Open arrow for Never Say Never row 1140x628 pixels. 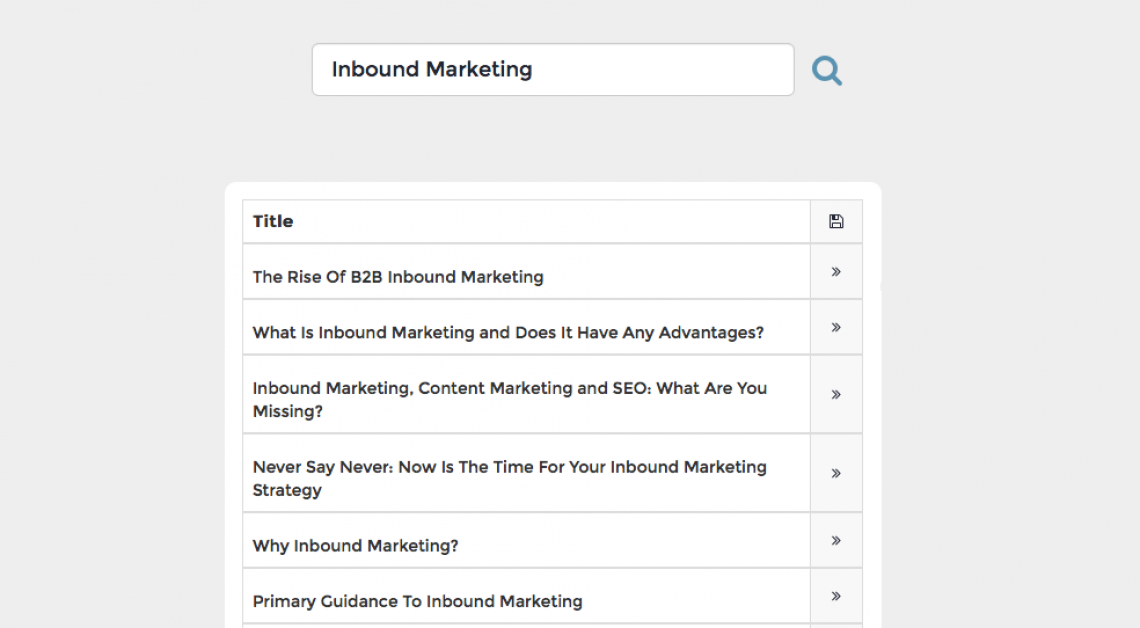coord(836,473)
